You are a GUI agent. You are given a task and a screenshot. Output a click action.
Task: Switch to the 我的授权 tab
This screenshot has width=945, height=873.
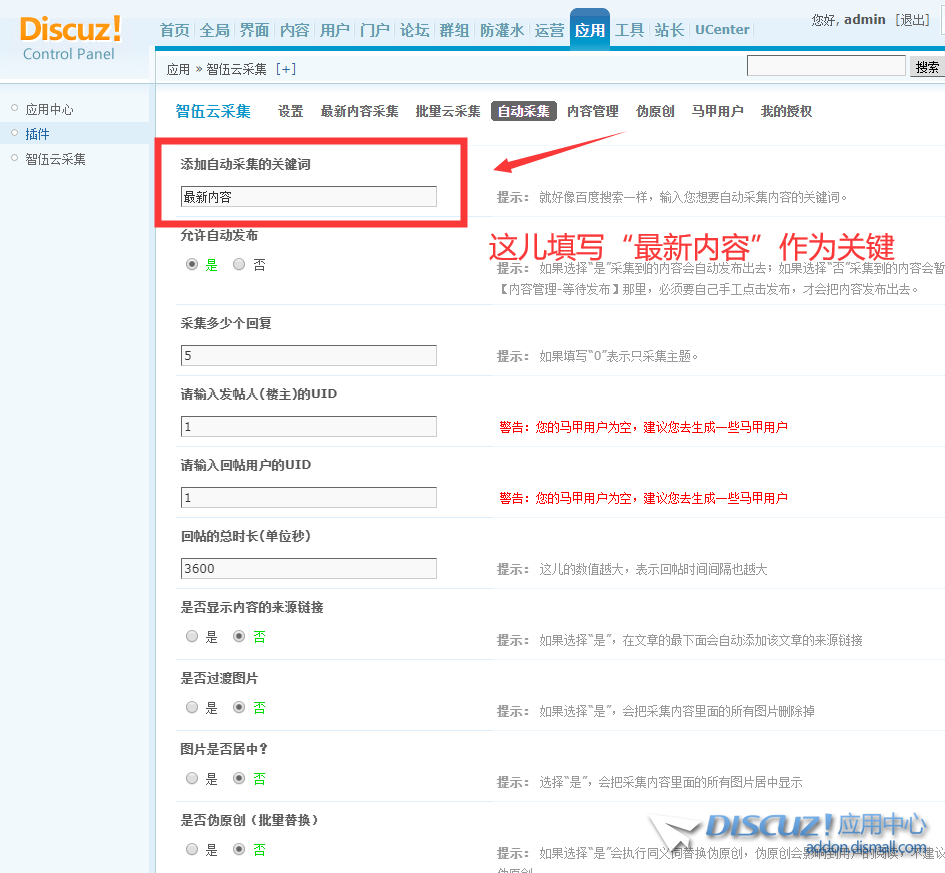click(786, 111)
